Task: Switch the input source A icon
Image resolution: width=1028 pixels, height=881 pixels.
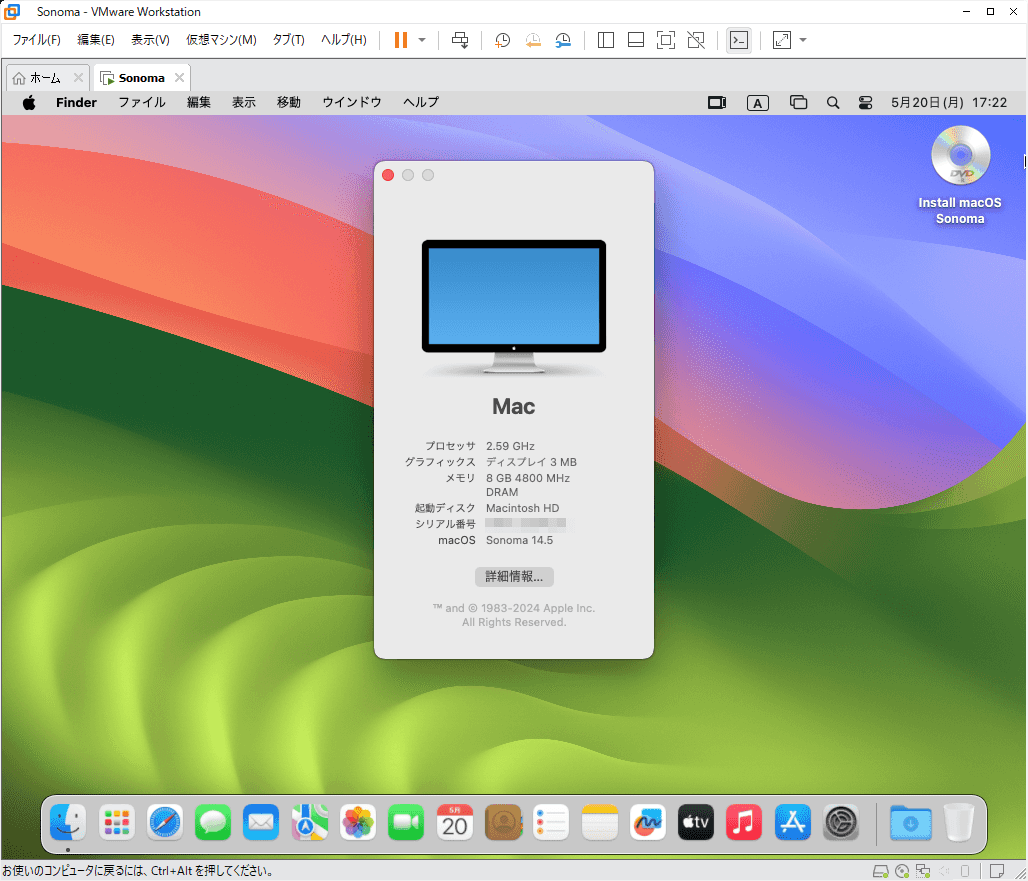Action: tap(757, 103)
